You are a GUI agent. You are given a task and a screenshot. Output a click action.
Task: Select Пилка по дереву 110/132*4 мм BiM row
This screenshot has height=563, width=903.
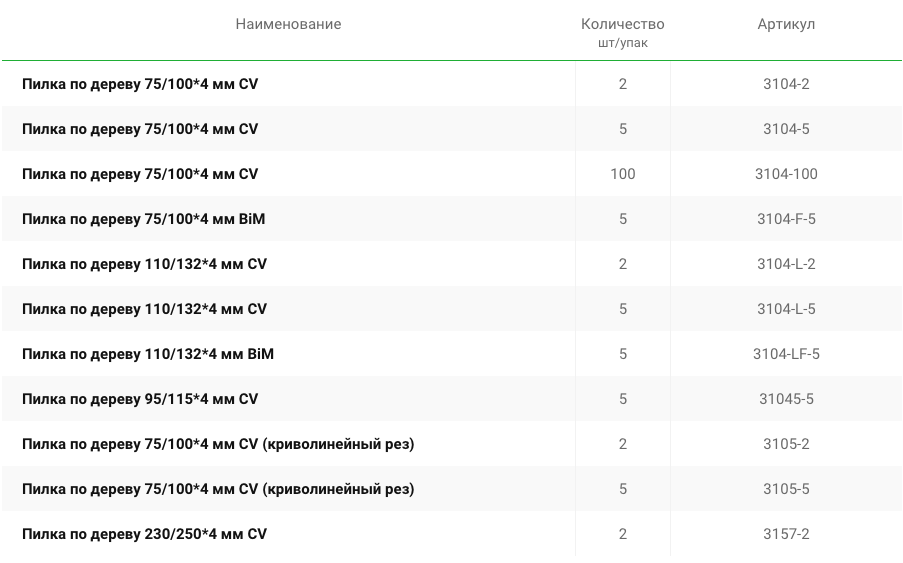tap(452, 353)
